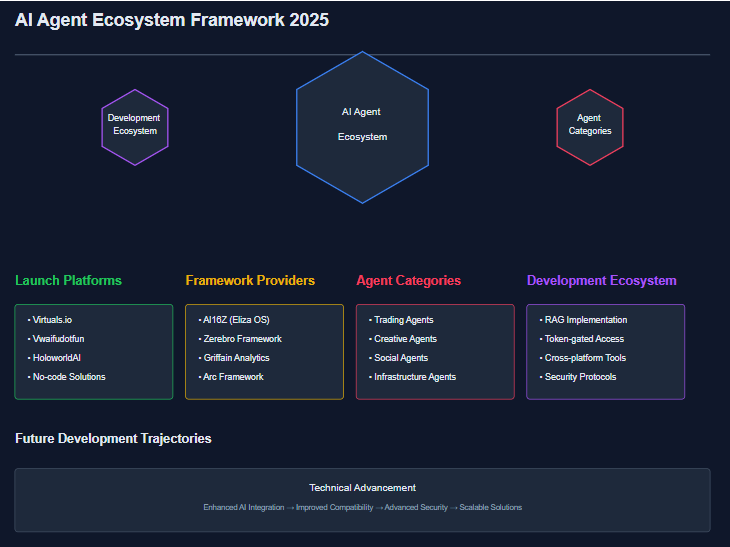Image resolution: width=730 pixels, height=547 pixels.
Task: Select the Trading Agents item
Action: point(401,320)
